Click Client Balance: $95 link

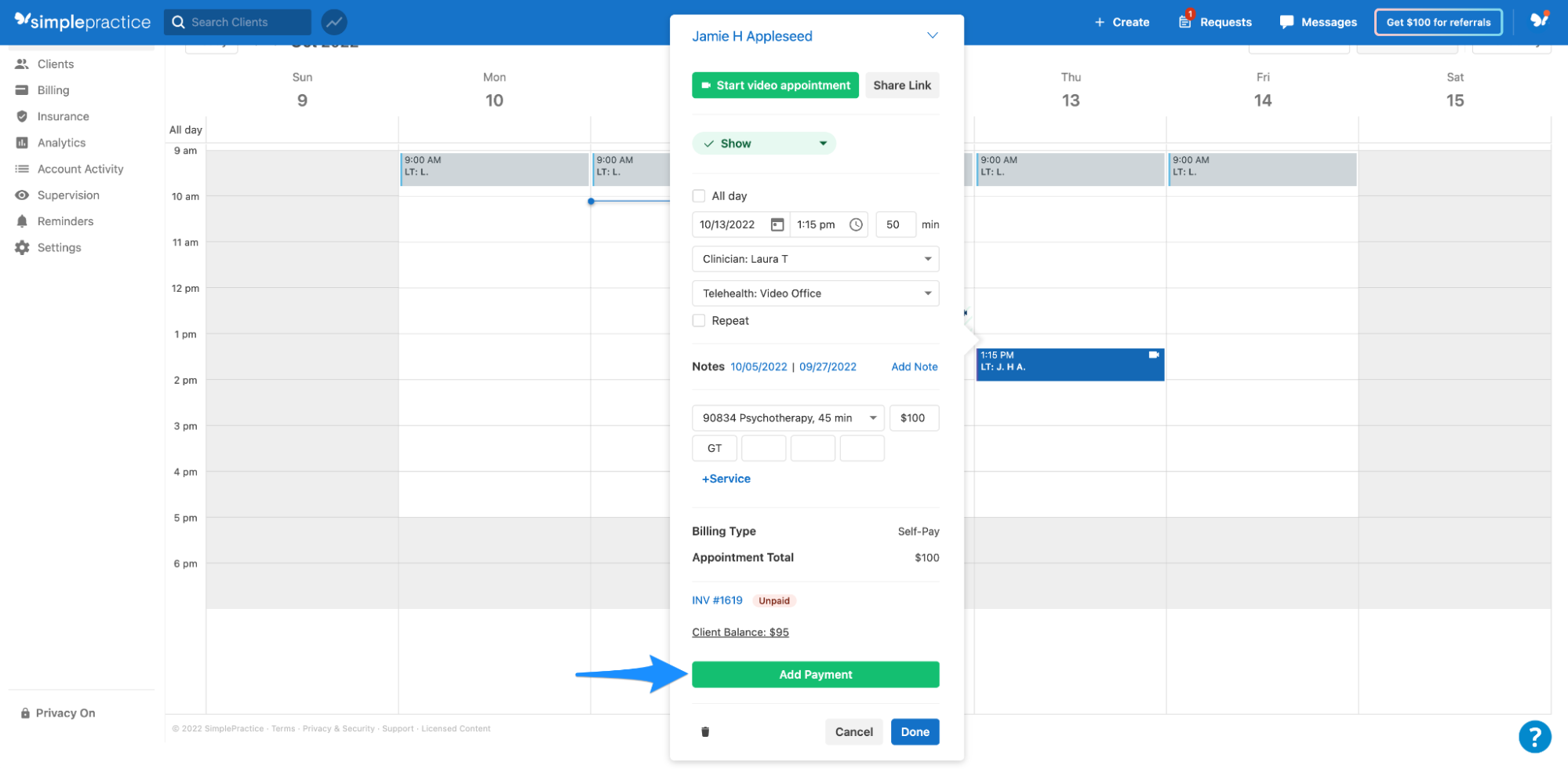click(x=740, y=632)
